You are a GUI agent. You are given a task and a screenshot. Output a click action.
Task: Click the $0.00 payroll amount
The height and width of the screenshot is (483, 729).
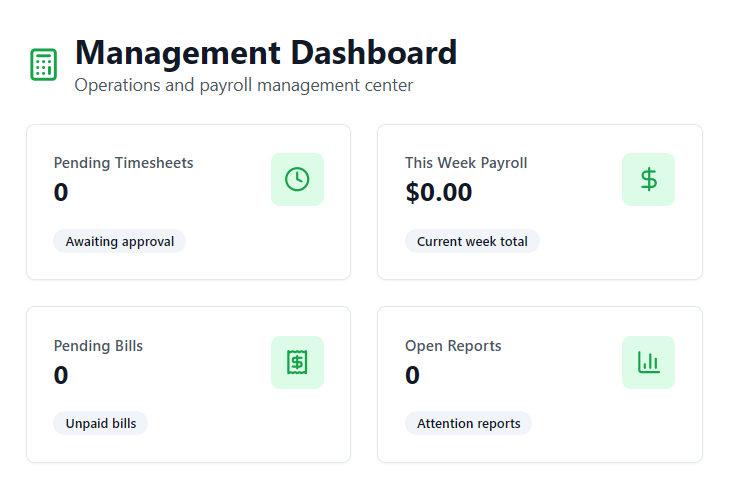point(438,192)
